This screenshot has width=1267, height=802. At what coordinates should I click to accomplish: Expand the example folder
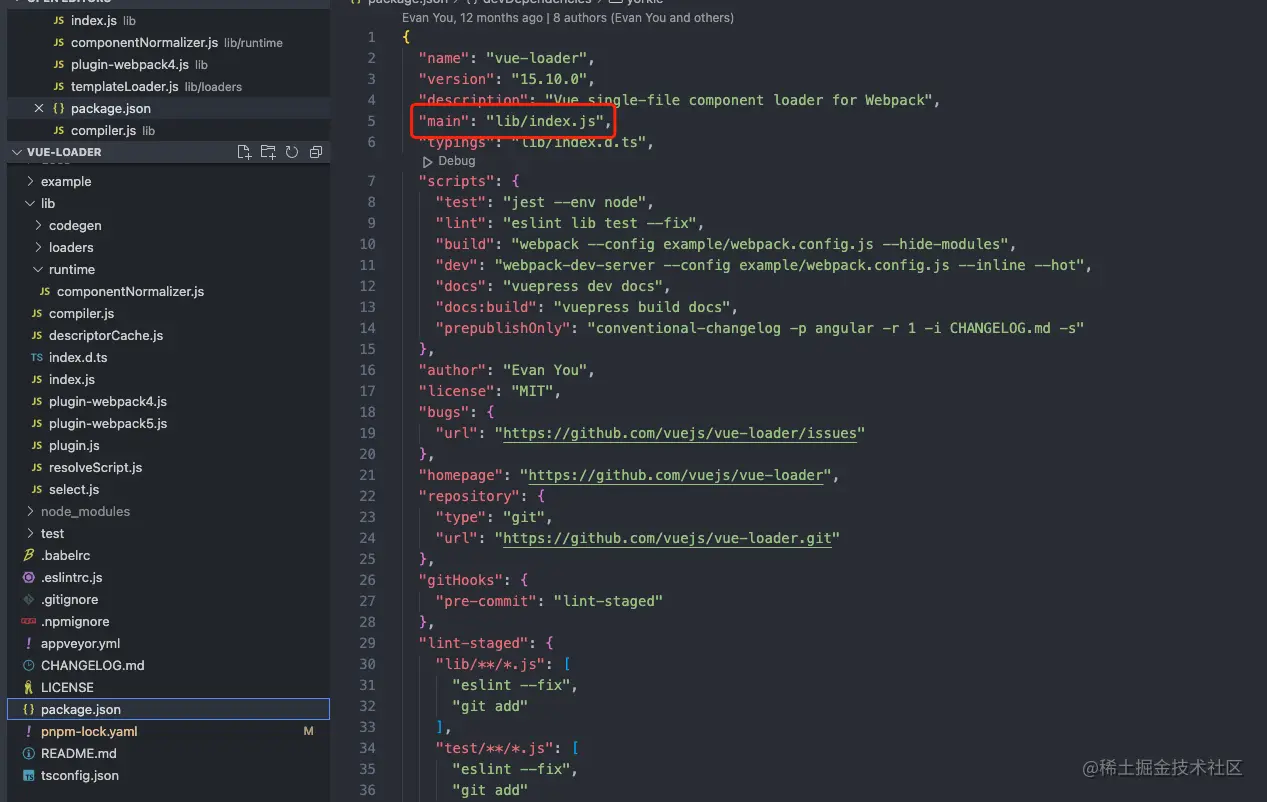pos(30,181)
